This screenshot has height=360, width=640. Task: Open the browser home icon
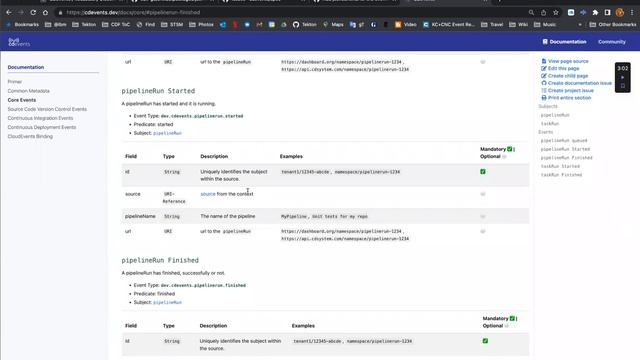point(45,13)
